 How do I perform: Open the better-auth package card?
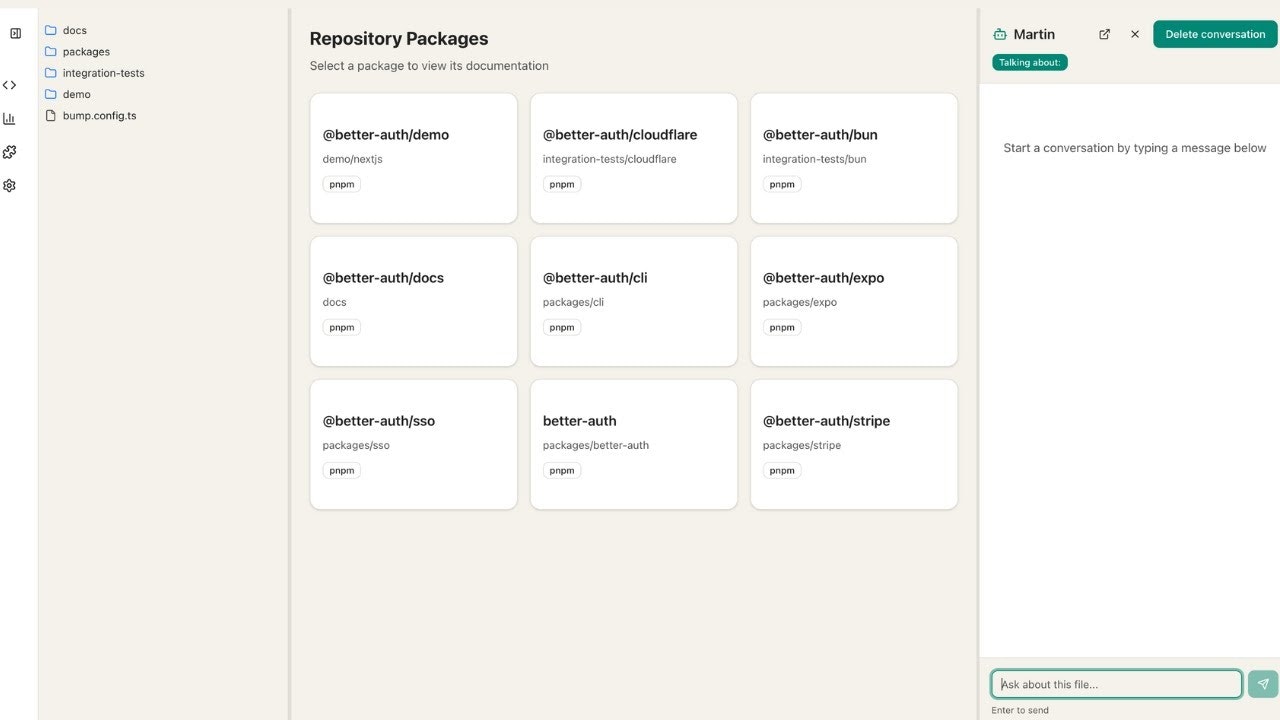point(634,444)
